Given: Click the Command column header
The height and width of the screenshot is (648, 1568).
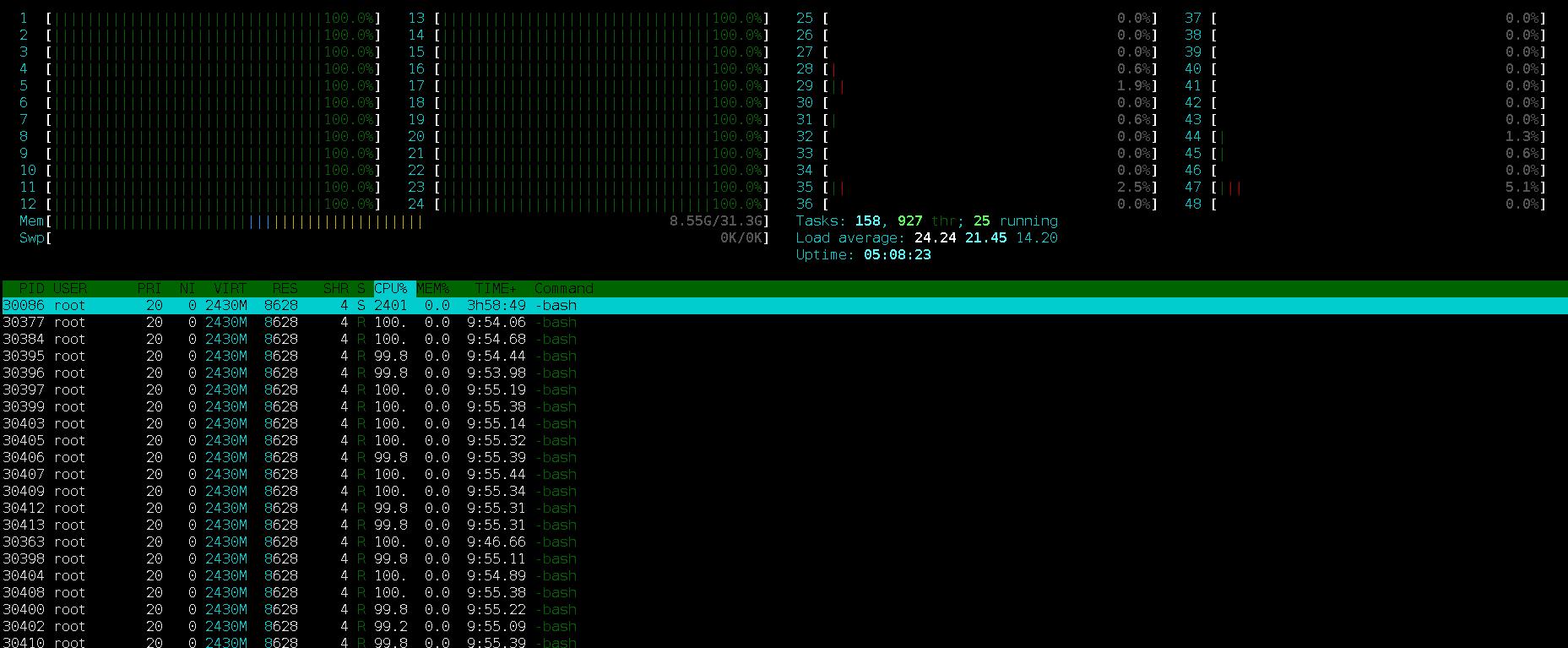Looking at the screenshot, I should pyautogui.click(x=563, y=288).
